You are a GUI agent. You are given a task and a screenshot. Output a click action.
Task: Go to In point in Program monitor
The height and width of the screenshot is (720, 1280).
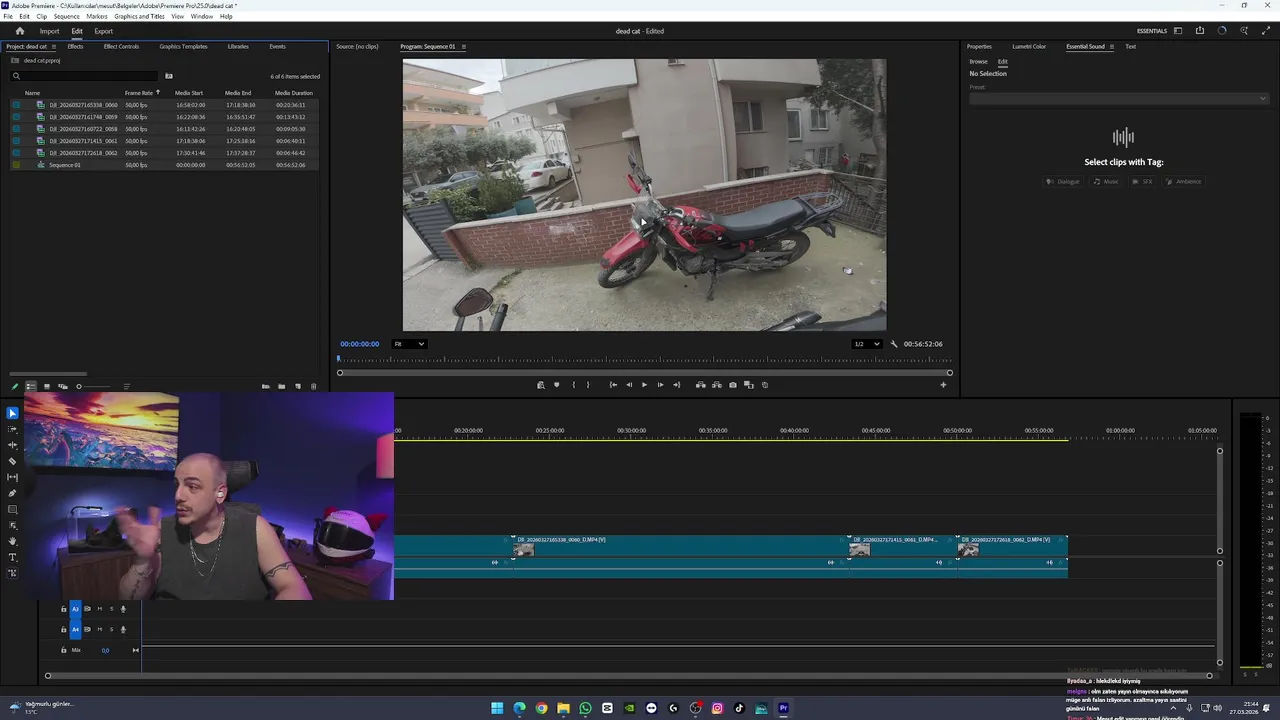point(613,385)
